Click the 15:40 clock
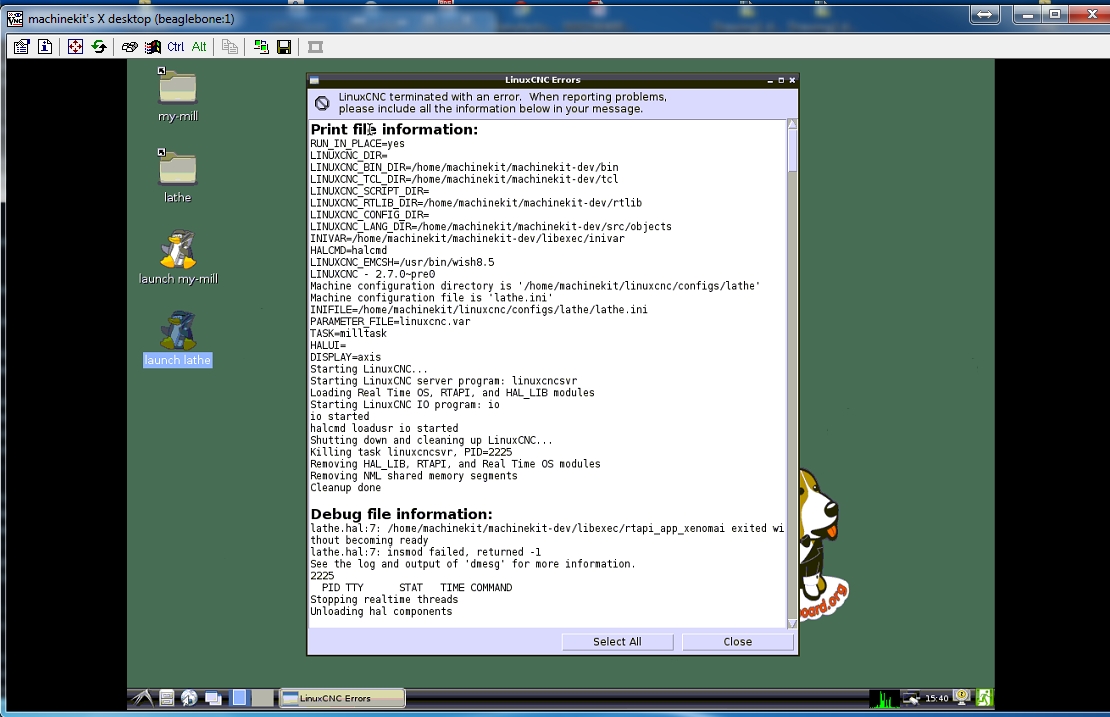Image resolution: width=1110 pixels, height=717 pixels. click(x=937, y=698)
